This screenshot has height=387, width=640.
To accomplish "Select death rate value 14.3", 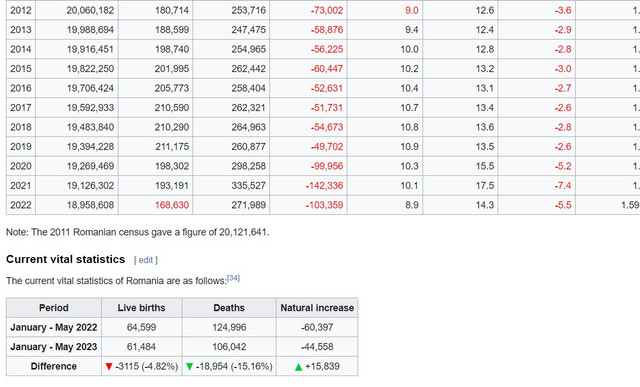I will 485,205.
